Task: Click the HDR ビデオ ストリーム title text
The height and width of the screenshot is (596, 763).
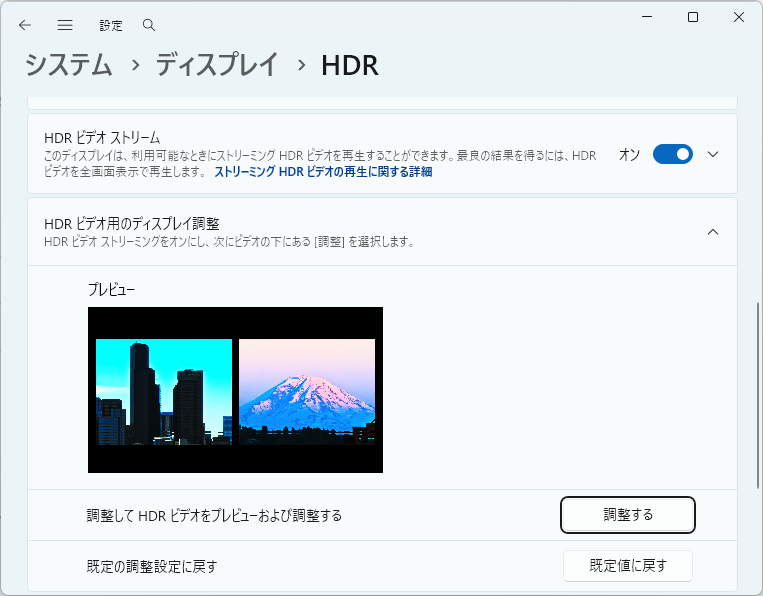Action: pyautogui.click(x=102, y=138)
